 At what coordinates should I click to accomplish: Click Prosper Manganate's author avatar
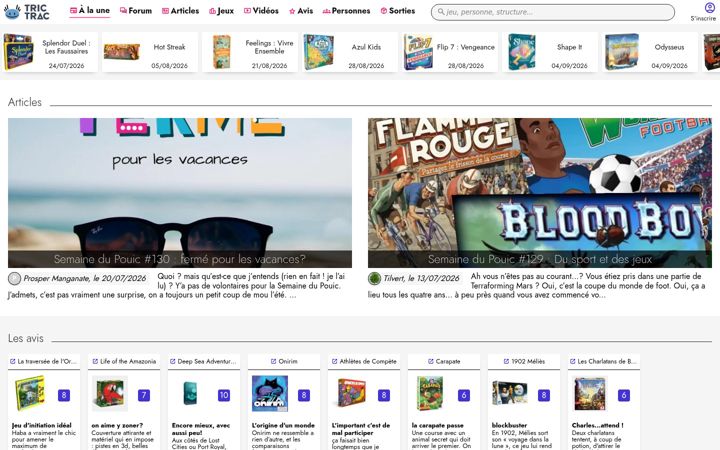click(14, 278)
